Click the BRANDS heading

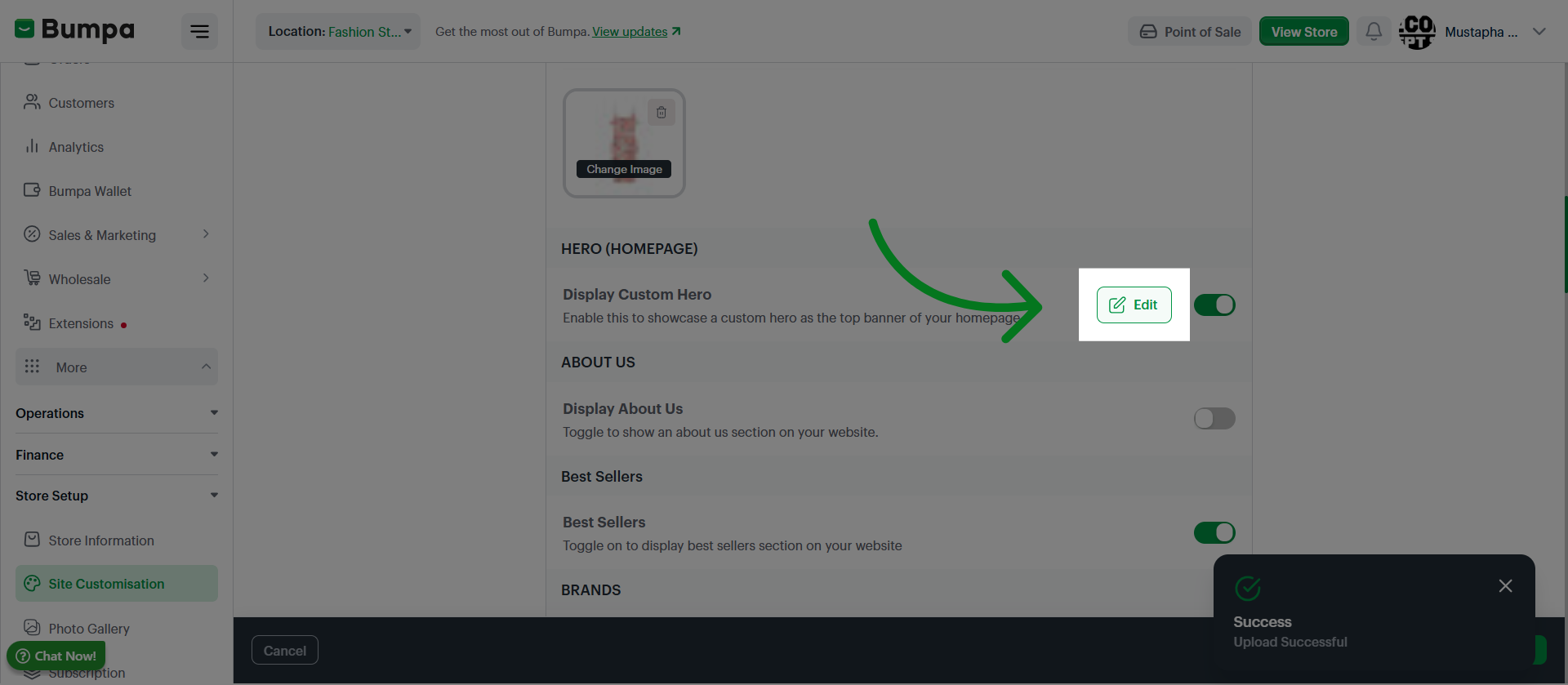pyautogui.click(x=590, y=590)
